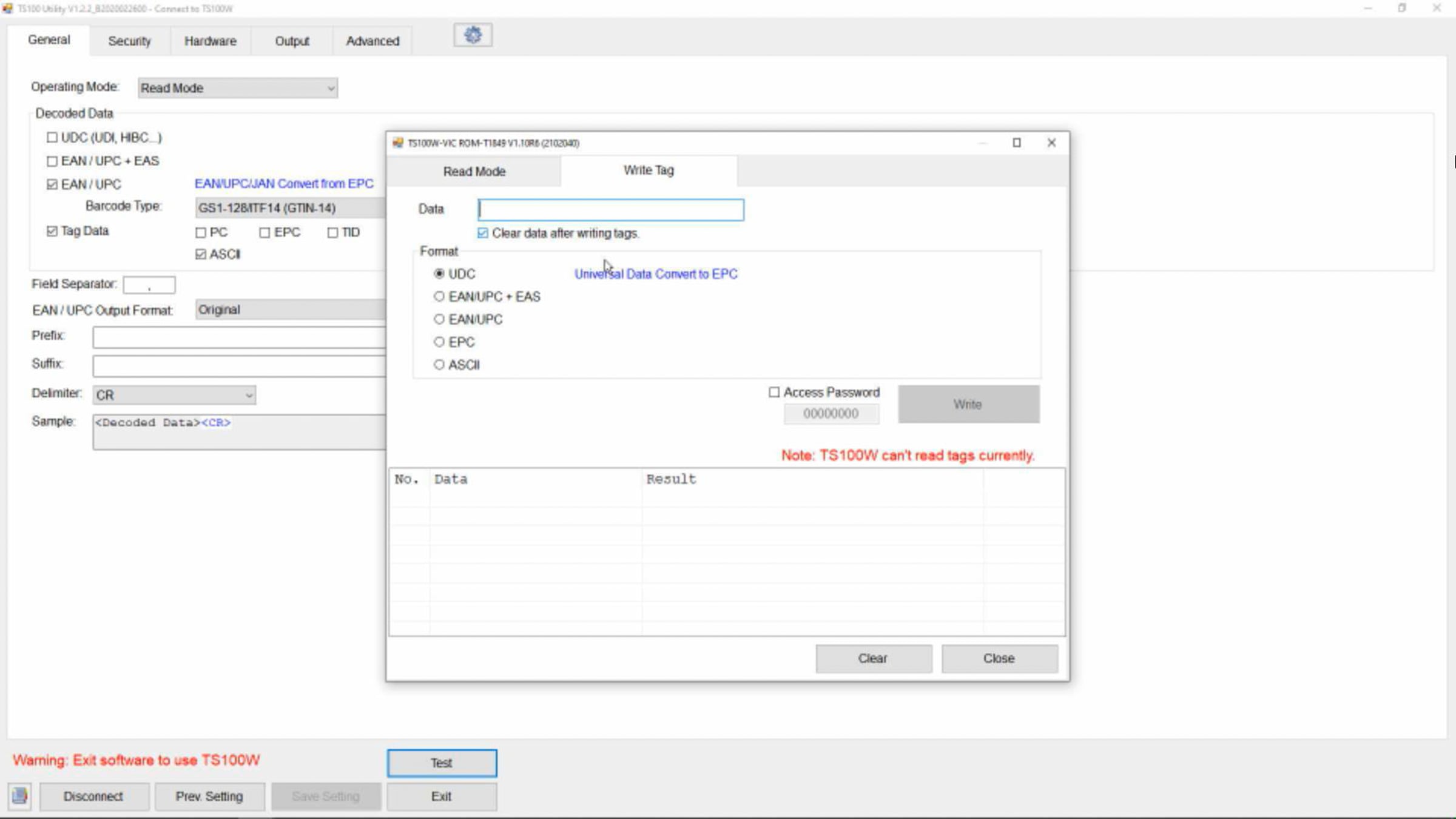Click the Close button in dialog

999,658
